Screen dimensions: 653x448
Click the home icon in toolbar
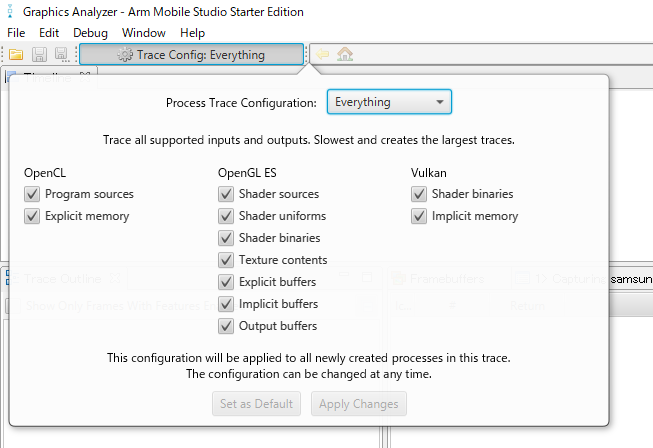(345, 55)
